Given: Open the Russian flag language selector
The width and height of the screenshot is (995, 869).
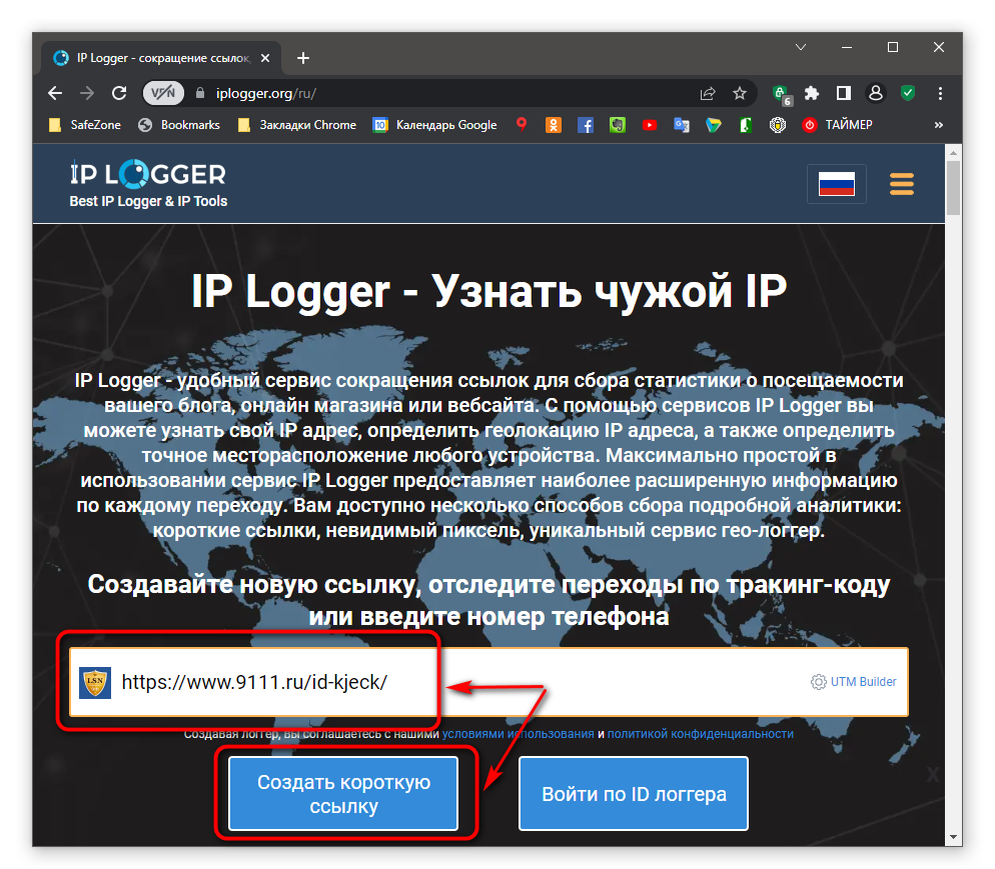Looking at the screenshot, I should click(x=836, y=184).
